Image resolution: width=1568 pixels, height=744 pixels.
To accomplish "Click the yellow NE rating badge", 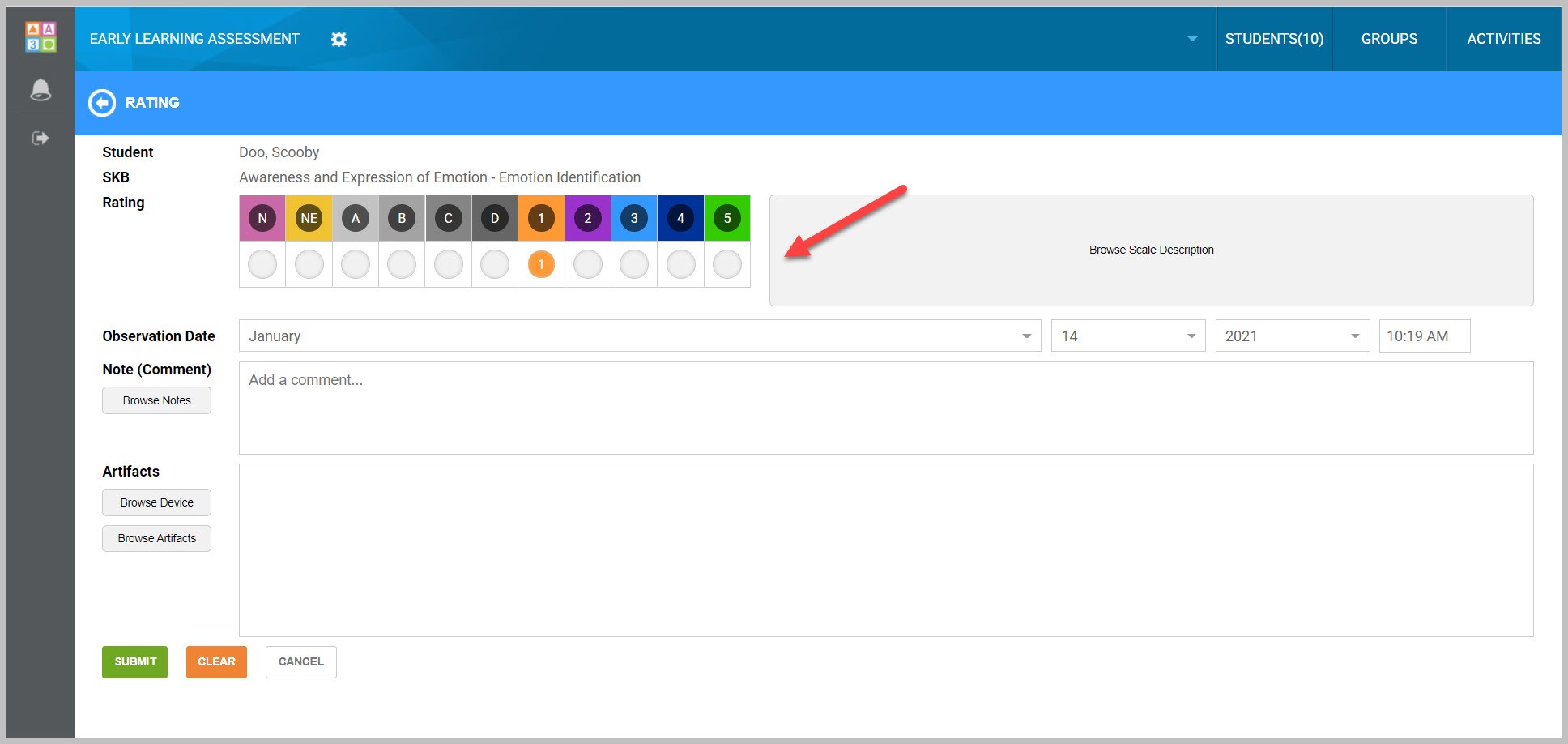I will 309,218.
